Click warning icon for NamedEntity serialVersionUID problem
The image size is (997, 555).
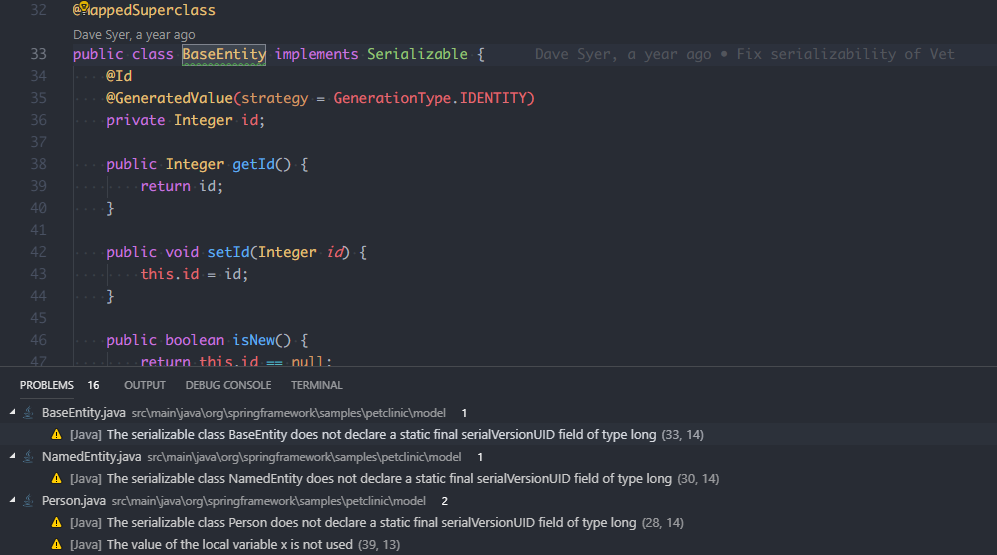[x=57, y=479]
